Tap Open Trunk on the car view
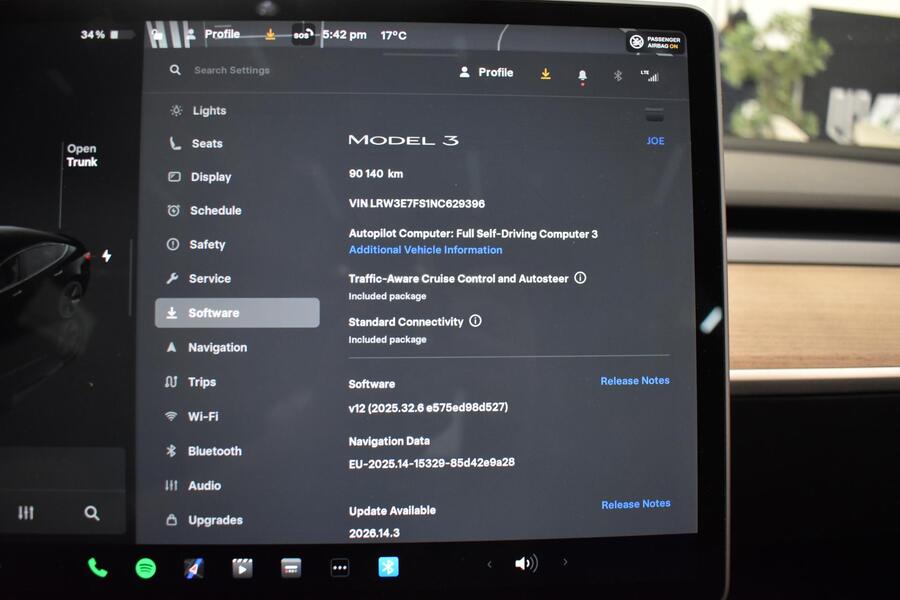Screen dimensions: 900x600 coord(82,156)
